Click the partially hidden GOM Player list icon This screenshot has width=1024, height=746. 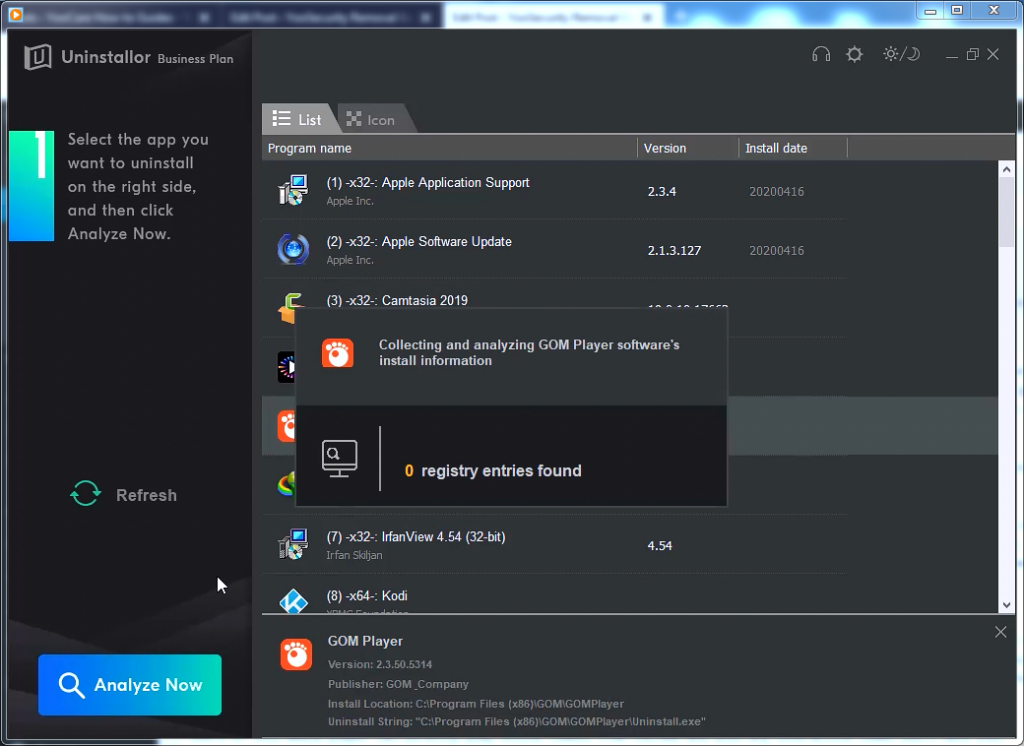click(x=286, y=426)
